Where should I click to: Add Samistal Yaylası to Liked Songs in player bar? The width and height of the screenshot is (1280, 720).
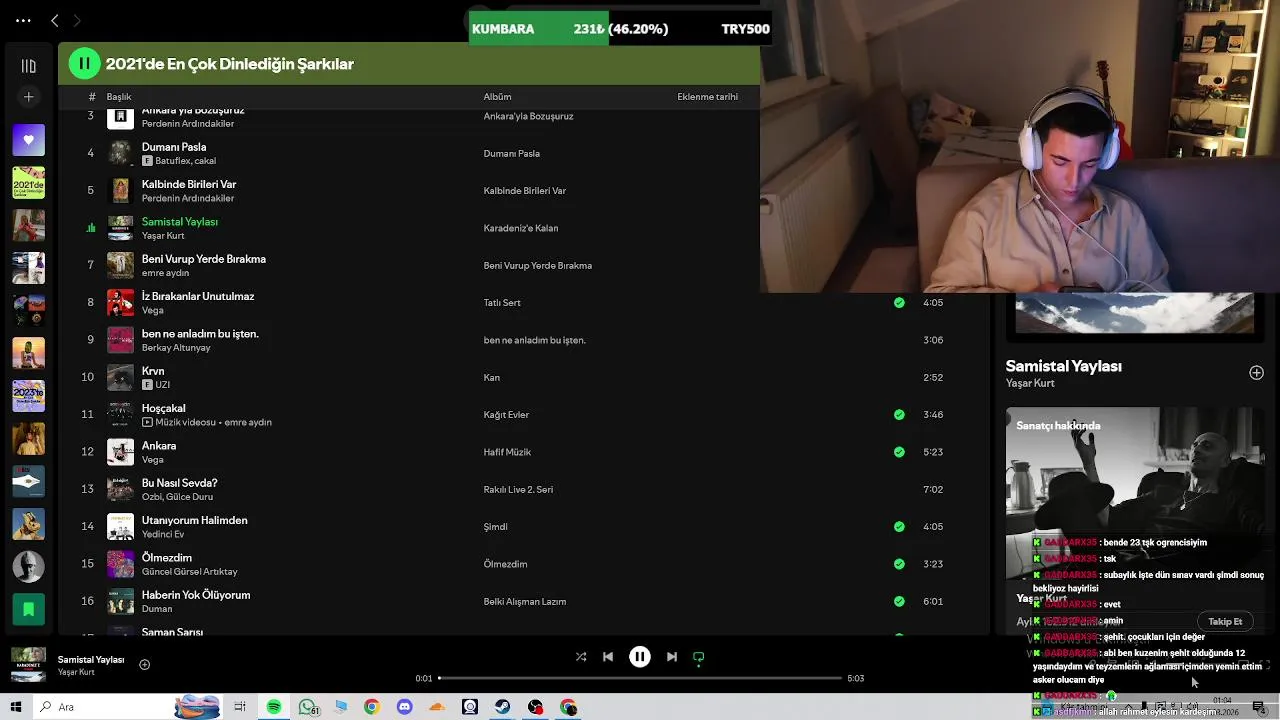pos(144,664)
